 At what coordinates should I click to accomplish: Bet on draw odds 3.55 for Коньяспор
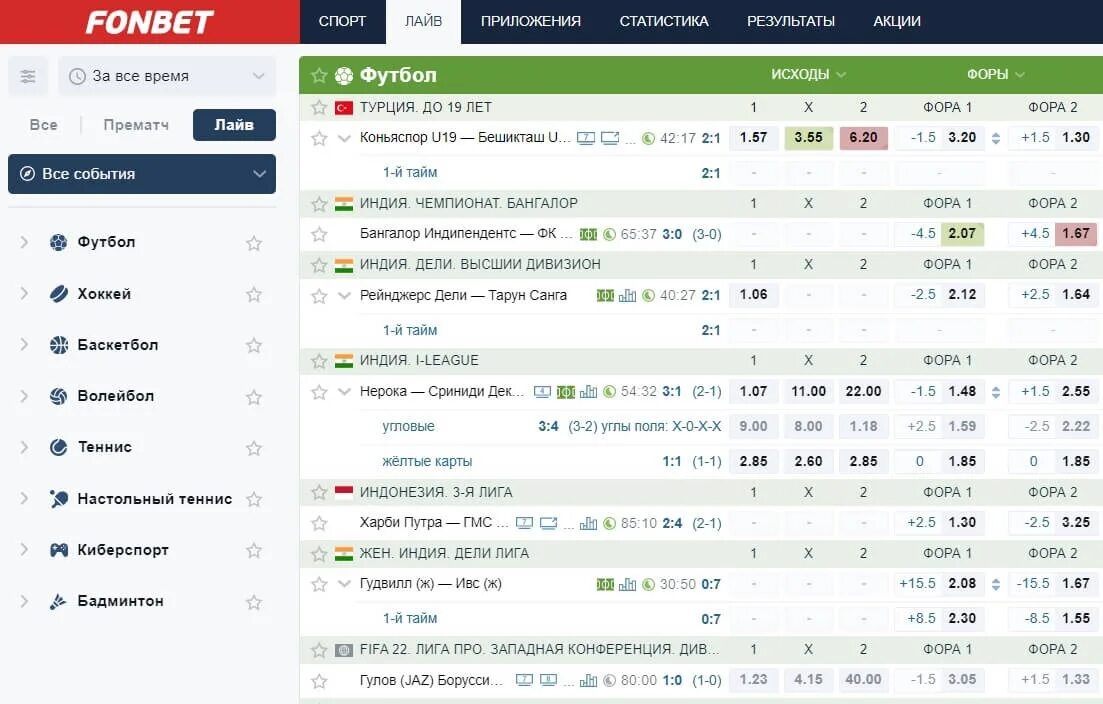[x=808, y=138]
